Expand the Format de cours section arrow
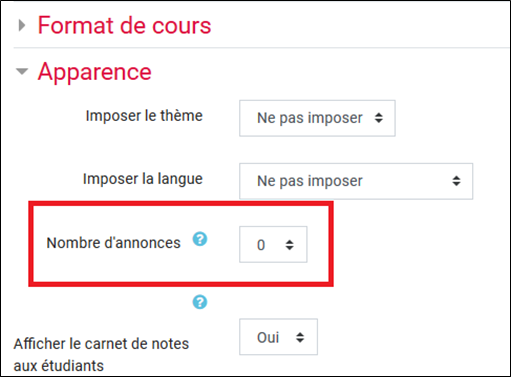511x377 pixels. click(22, 25)
